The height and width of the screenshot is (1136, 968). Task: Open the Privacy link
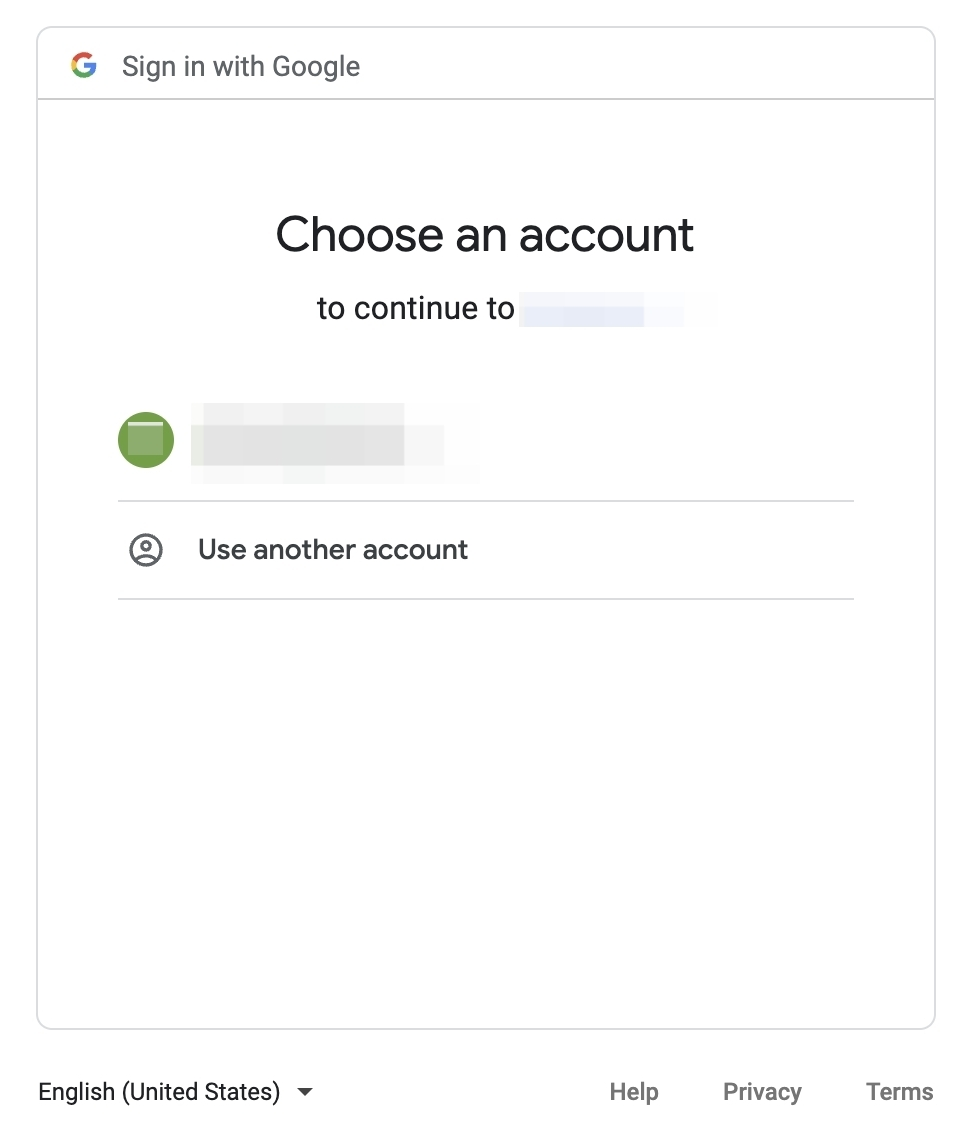click(x=762, y=1092)
